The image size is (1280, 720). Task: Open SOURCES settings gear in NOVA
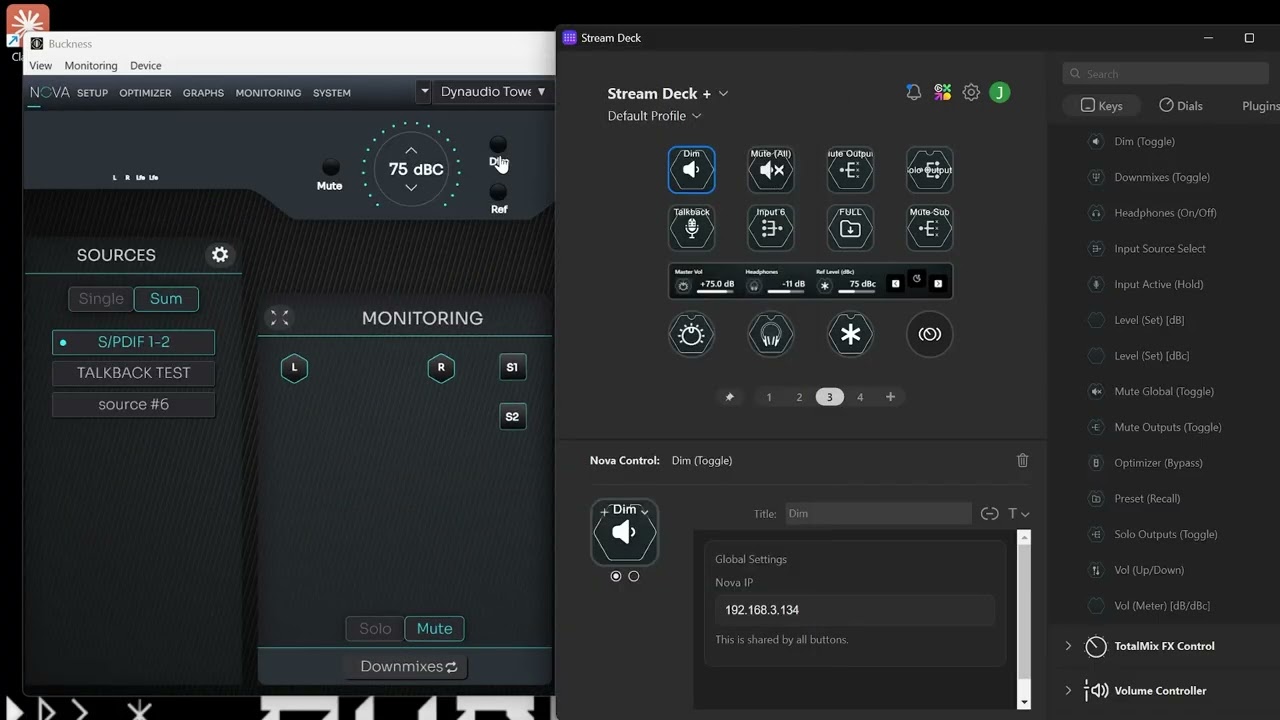tap(220, 255)
